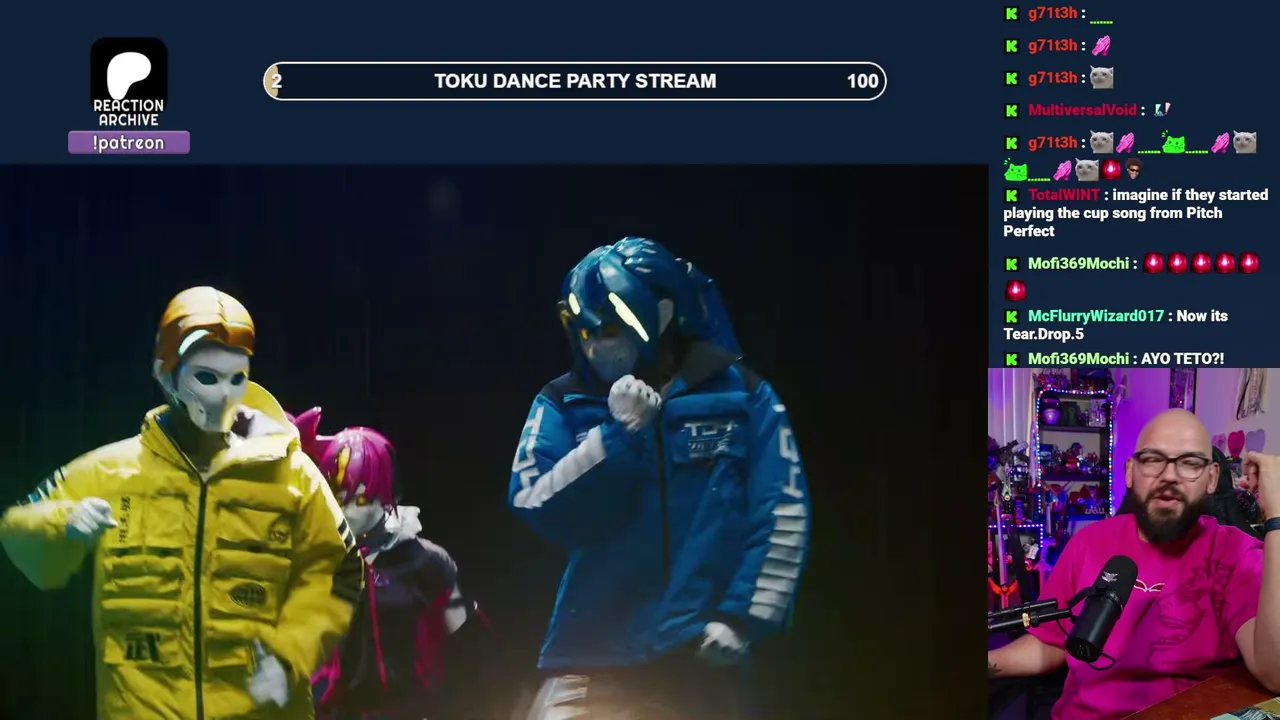Click the K badge beside TotalWINT
This screenshot has width=1280, height=720.
pos(1012,195)
